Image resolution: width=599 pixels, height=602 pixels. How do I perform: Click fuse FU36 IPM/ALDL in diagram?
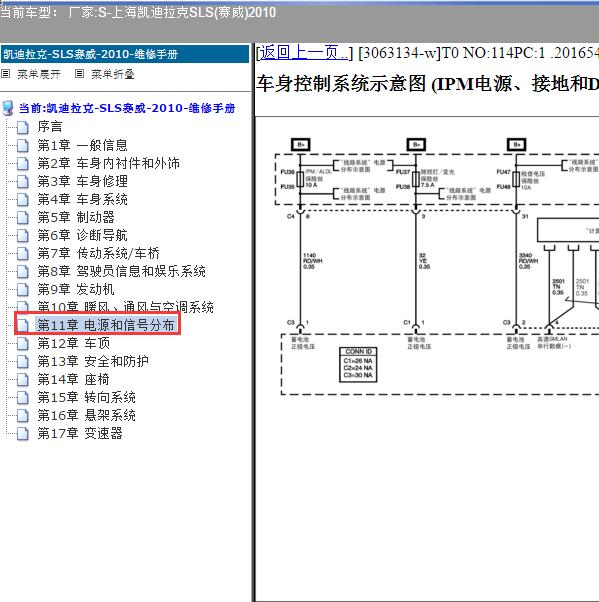click(x=300, y=179)
